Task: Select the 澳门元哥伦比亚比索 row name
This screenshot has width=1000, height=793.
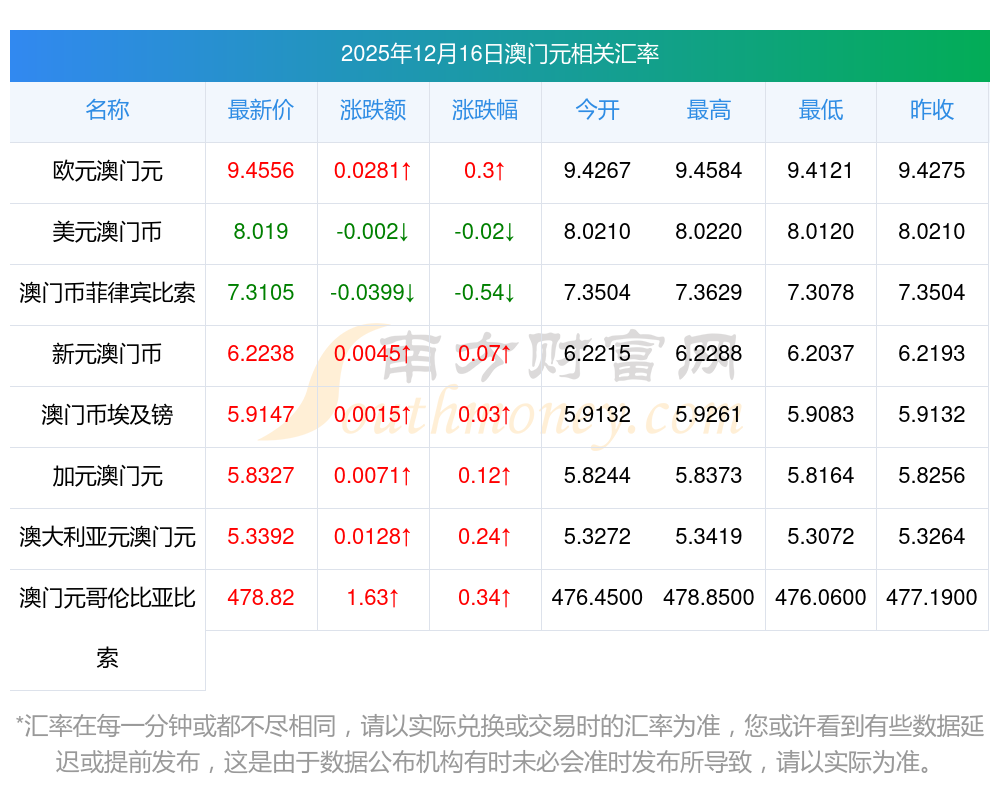Action: pyautogui.click(x=107, y=628)
